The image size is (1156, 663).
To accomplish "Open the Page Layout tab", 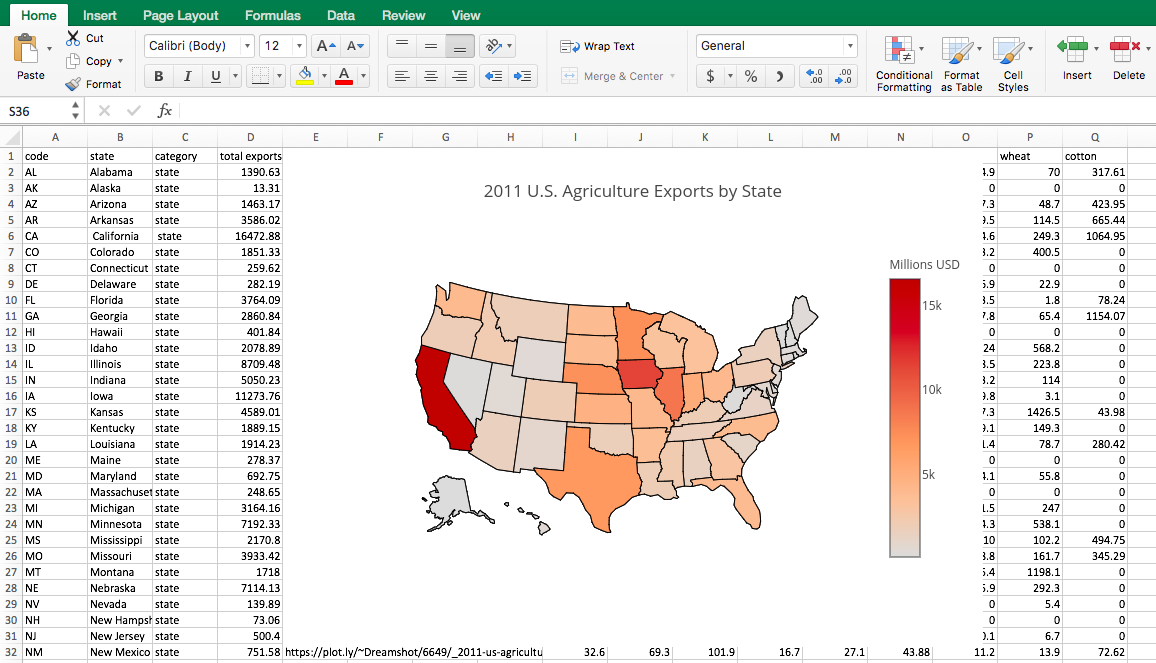I will (181, 15).
